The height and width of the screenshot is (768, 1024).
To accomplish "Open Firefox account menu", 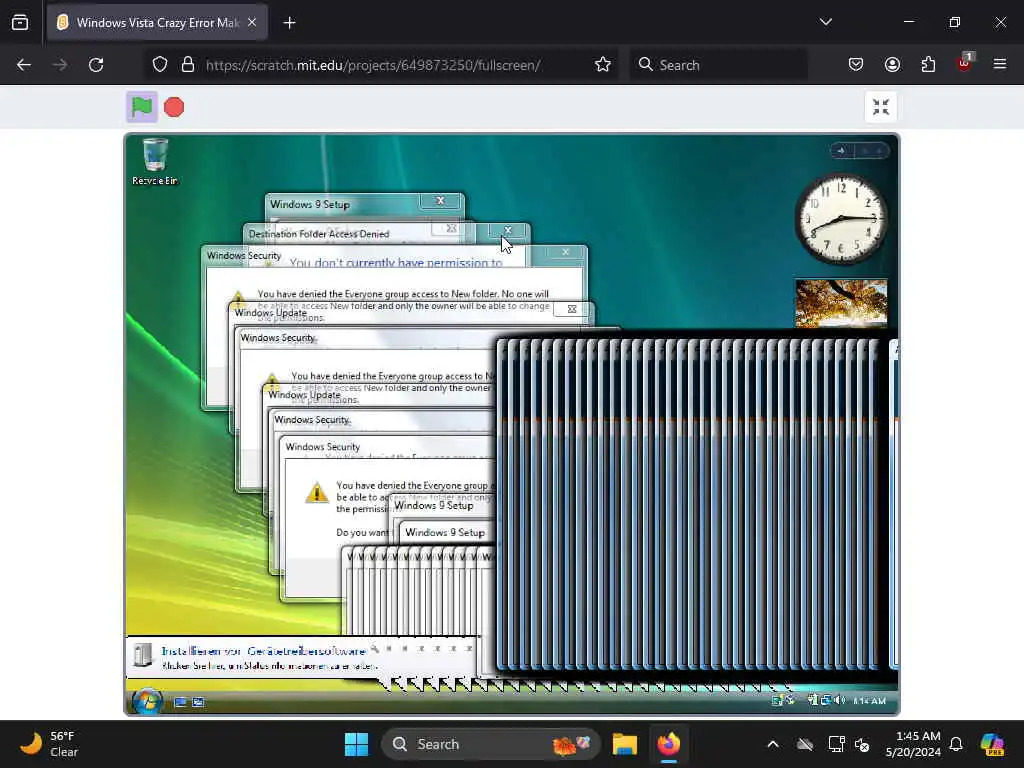I will [892, 65].
